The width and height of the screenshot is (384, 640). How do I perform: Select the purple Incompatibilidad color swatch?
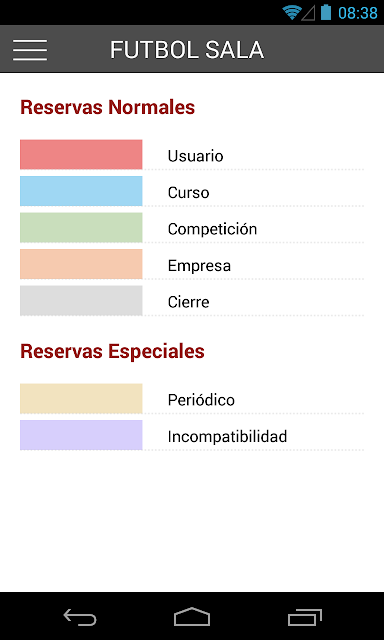81,435
